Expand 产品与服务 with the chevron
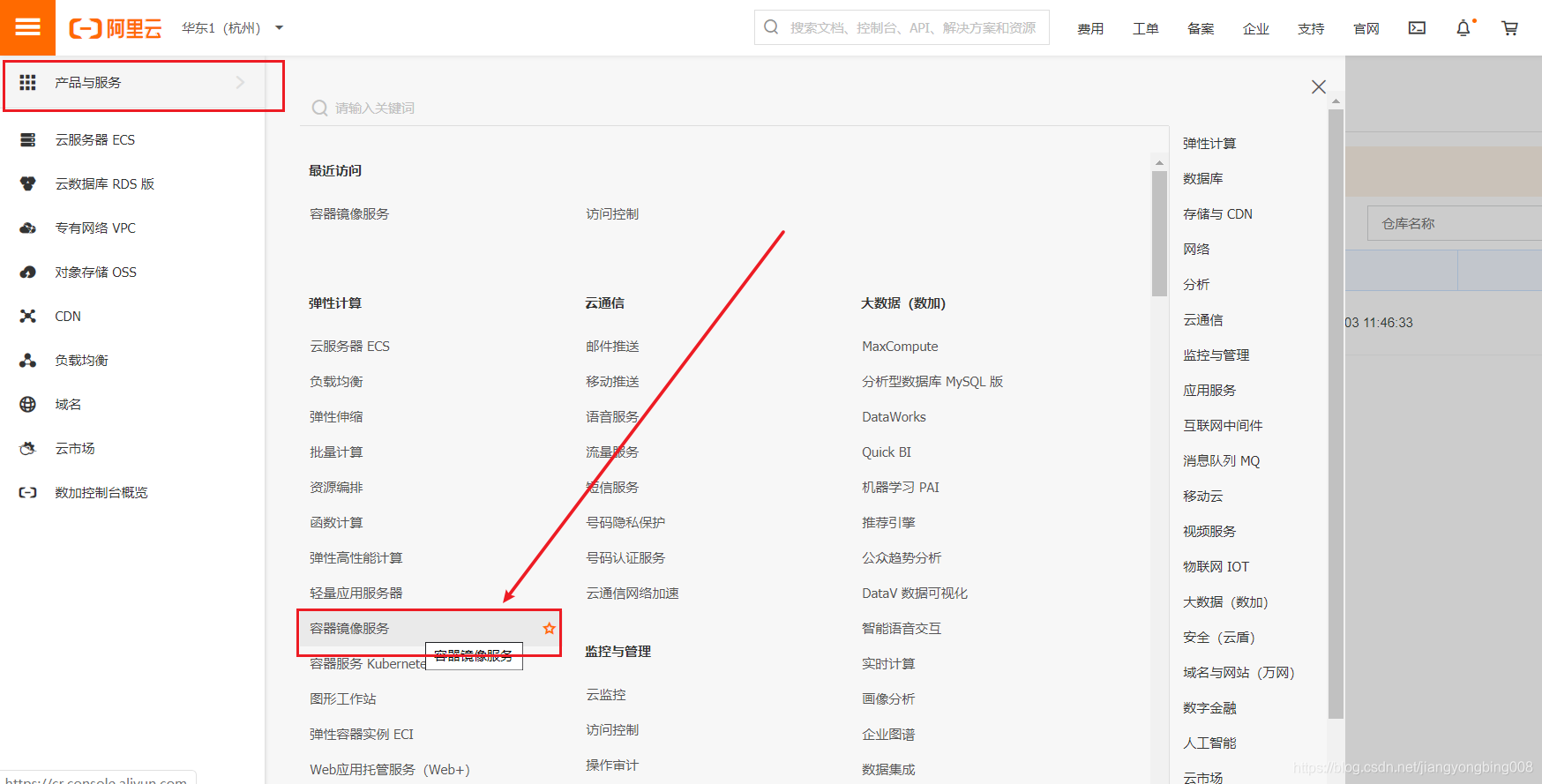 (x=240, y=82)
